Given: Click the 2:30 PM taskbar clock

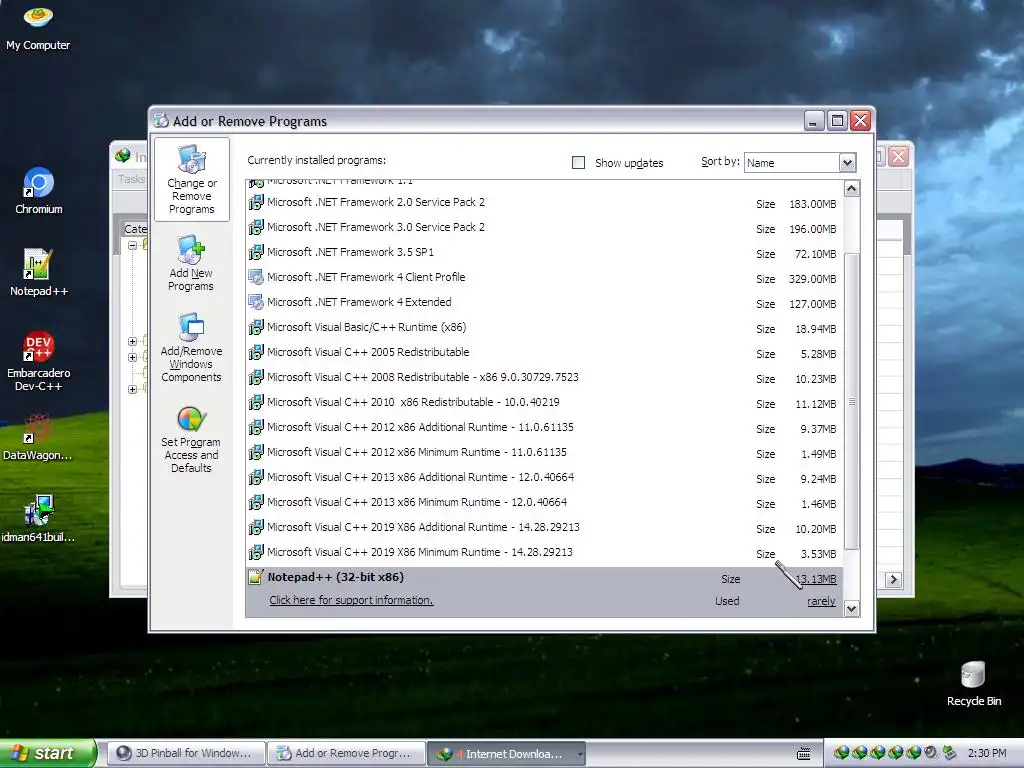Looking at the screenshot, I should click(x=987, y=753).
